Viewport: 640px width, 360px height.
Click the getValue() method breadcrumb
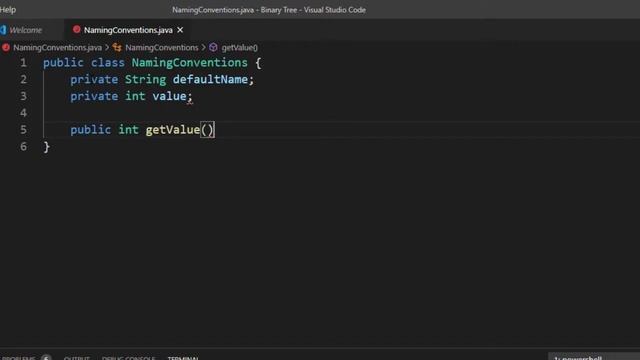pos(240,48)
